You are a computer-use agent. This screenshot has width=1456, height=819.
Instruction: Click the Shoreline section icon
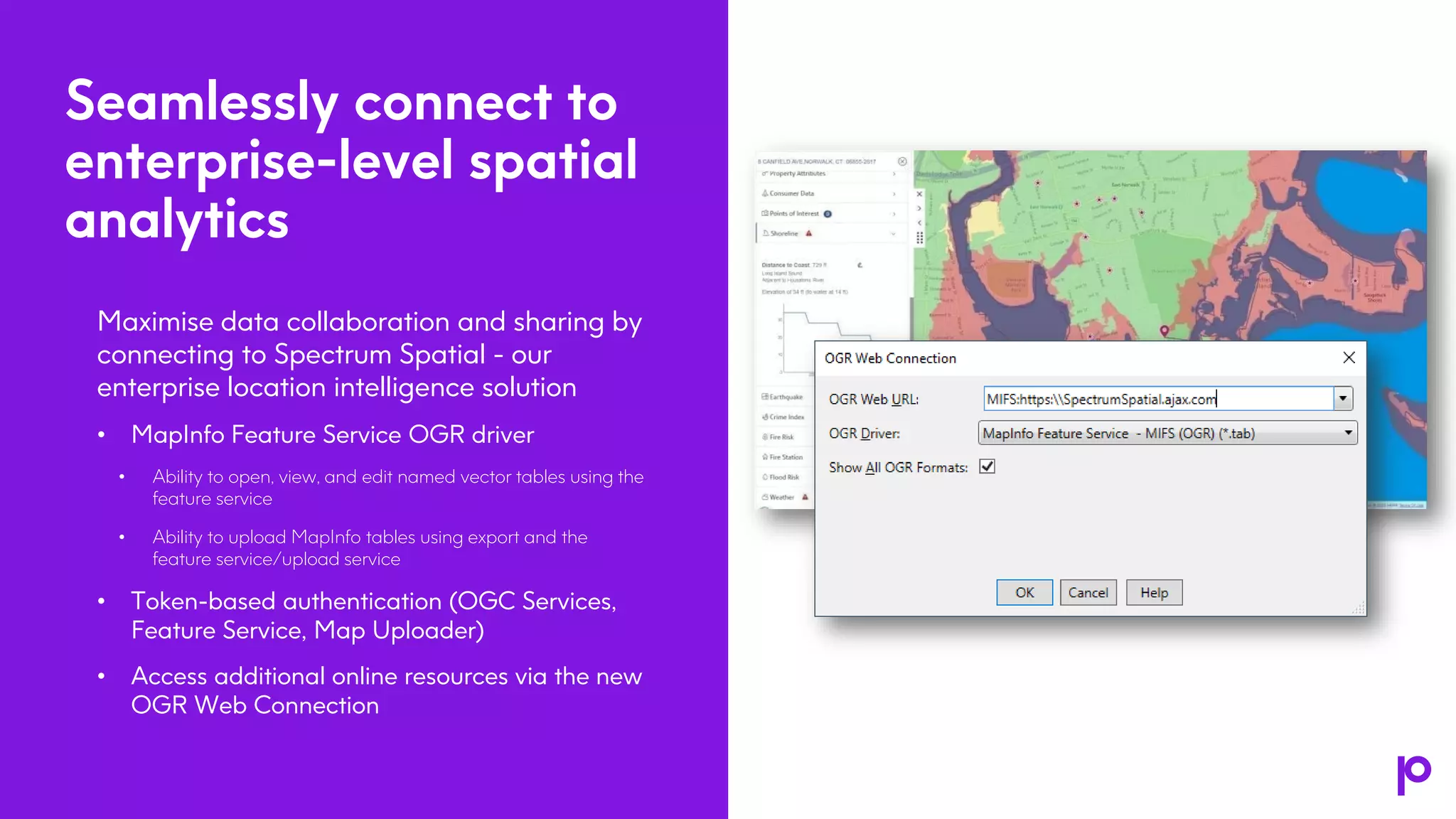pyautogui.click(x=766, y=233)
